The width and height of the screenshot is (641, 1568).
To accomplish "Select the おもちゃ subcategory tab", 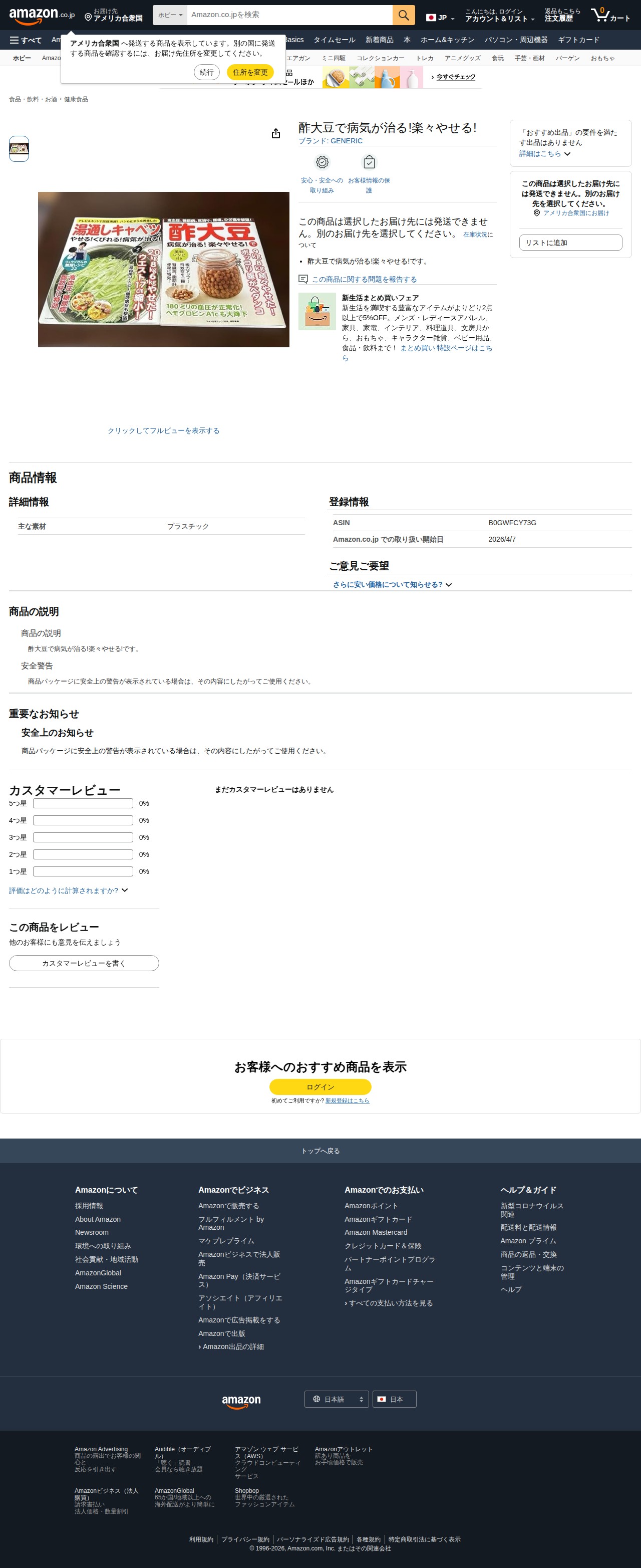I will 602,59.
